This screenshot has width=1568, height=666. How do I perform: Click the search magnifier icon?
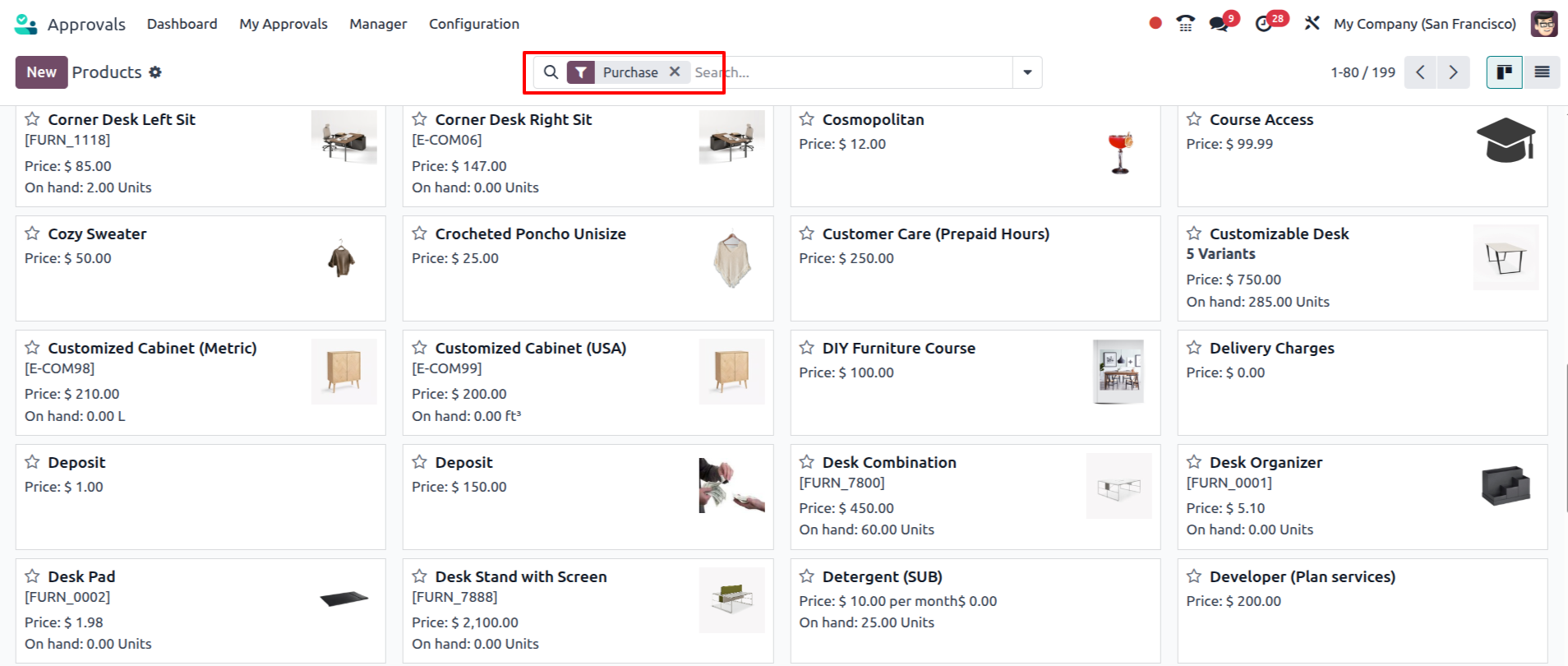[x=551, y=72]
